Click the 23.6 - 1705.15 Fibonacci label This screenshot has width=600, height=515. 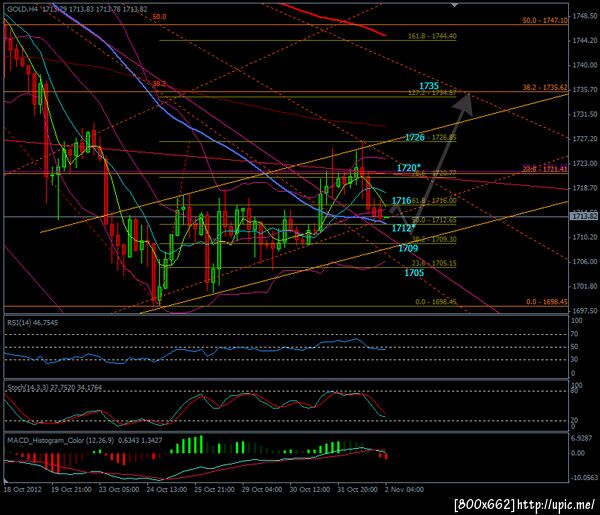pyautogui.click(x=434, y=263)
